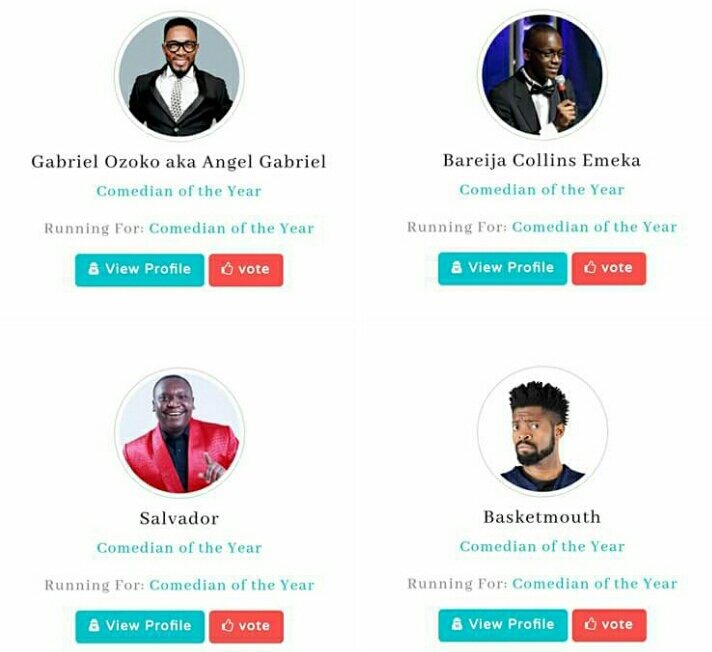712x652 pixels.
Task: Click the Salvador name heading
Action: [179, 519]
